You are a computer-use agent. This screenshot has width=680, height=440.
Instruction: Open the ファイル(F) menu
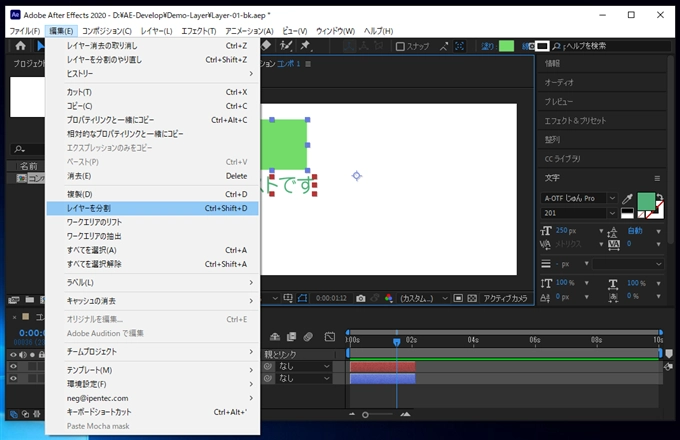pos(25,31)
